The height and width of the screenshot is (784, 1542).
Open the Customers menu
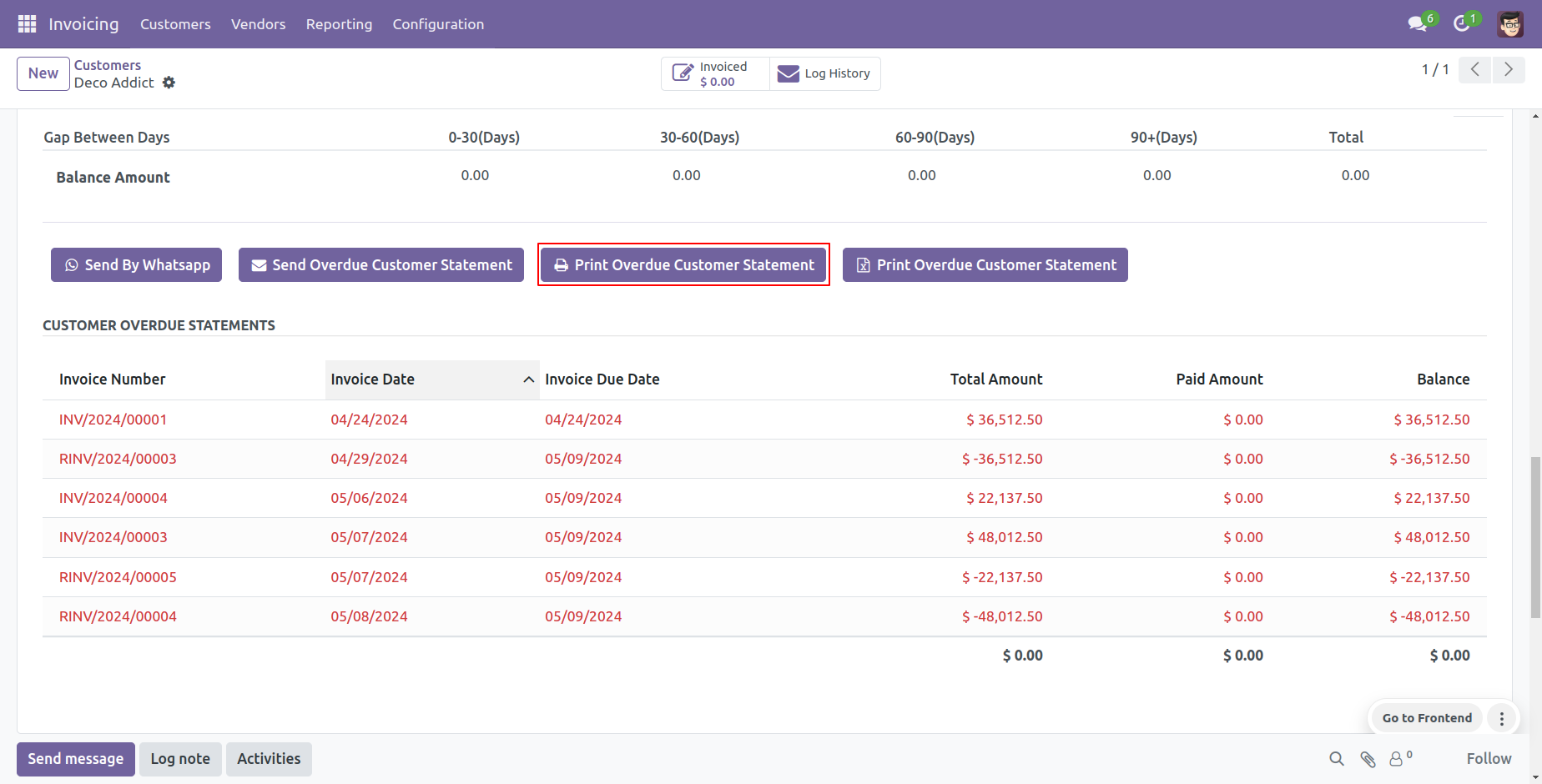(x=175, y=24)
